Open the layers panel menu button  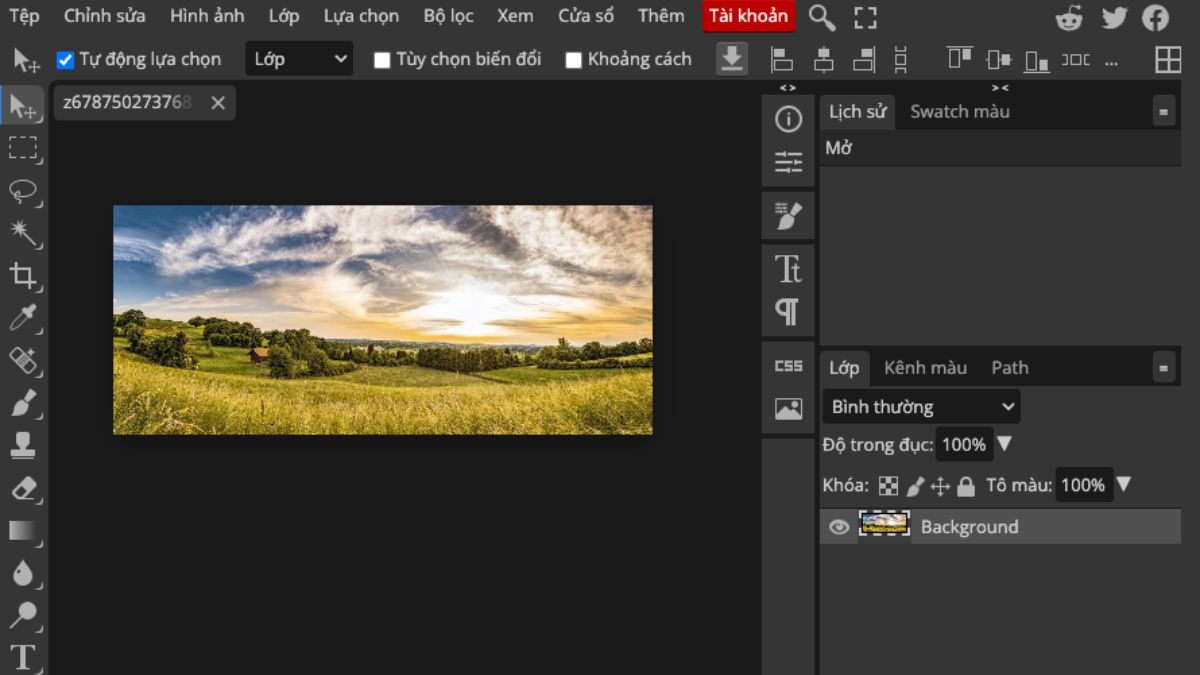1164,368
